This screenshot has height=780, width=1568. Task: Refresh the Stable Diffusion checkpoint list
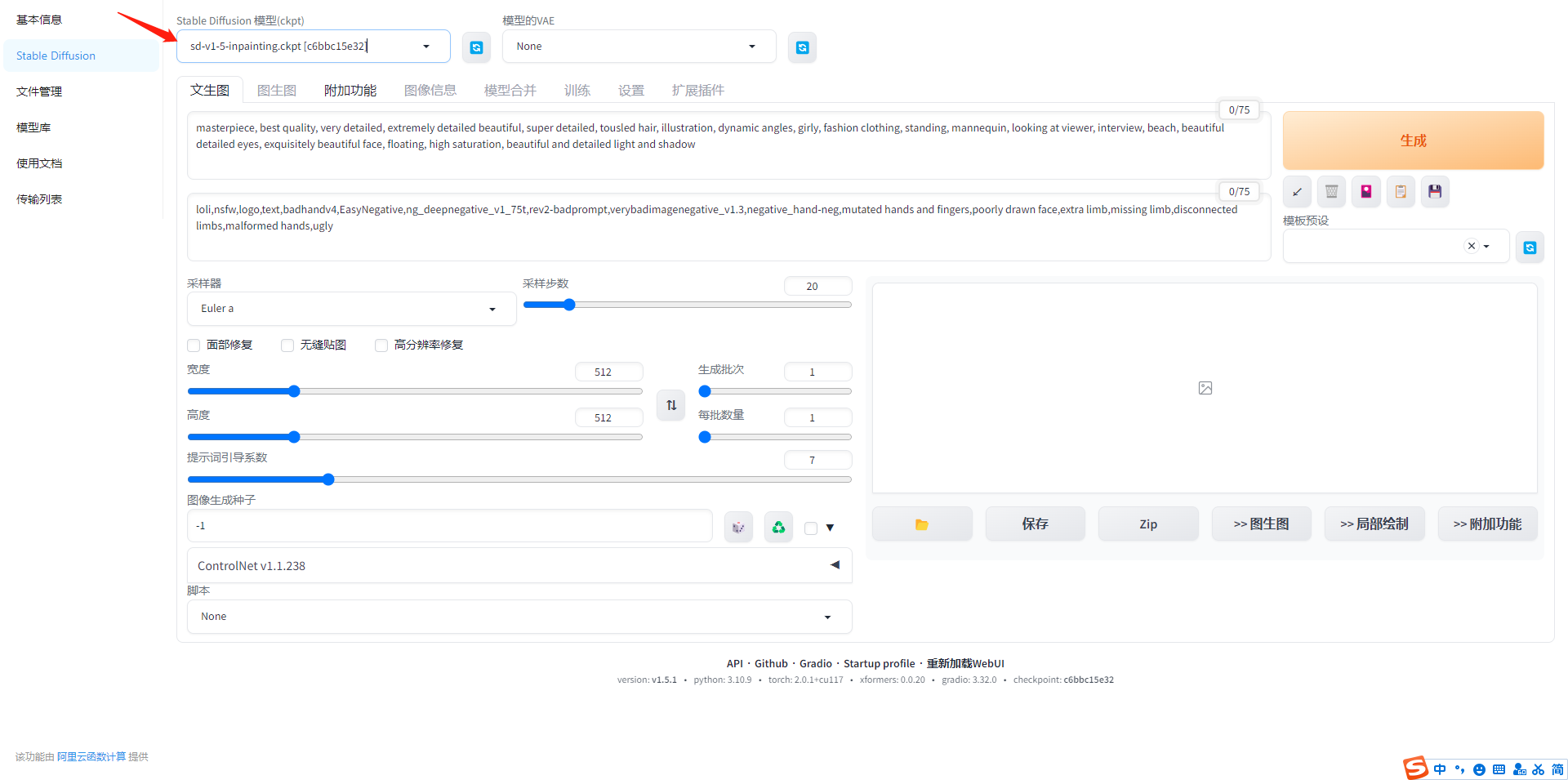point(476,47)
